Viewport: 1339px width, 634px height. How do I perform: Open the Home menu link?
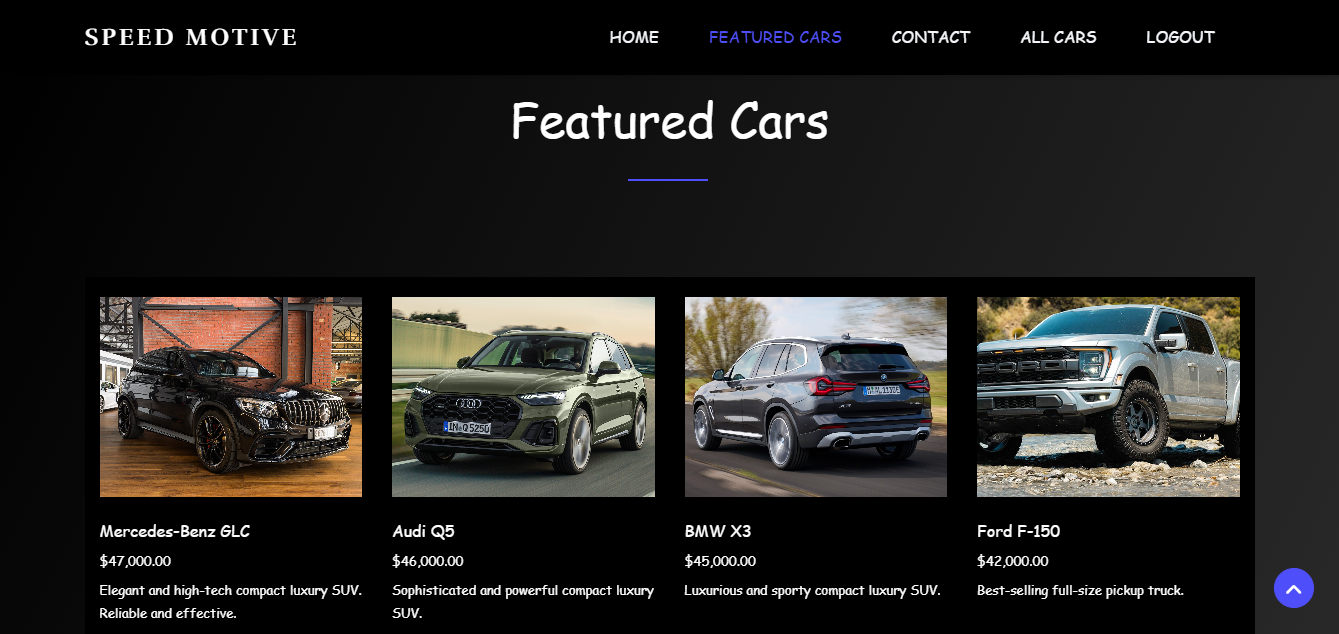pyautogui.click(x=634, y=37)
